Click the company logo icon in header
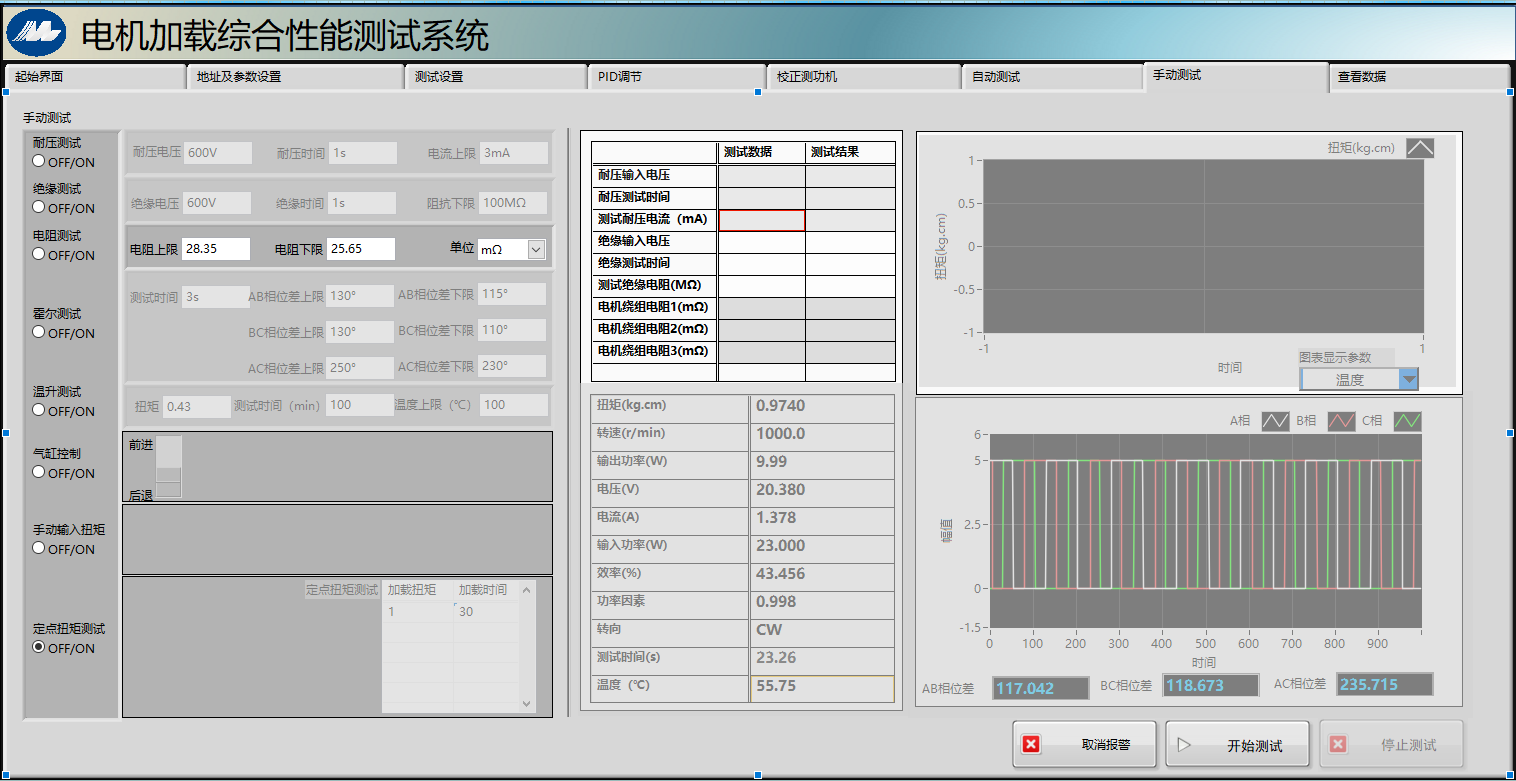The height and width of the screenshot is (781, 1516). click(x=36, y=34)
